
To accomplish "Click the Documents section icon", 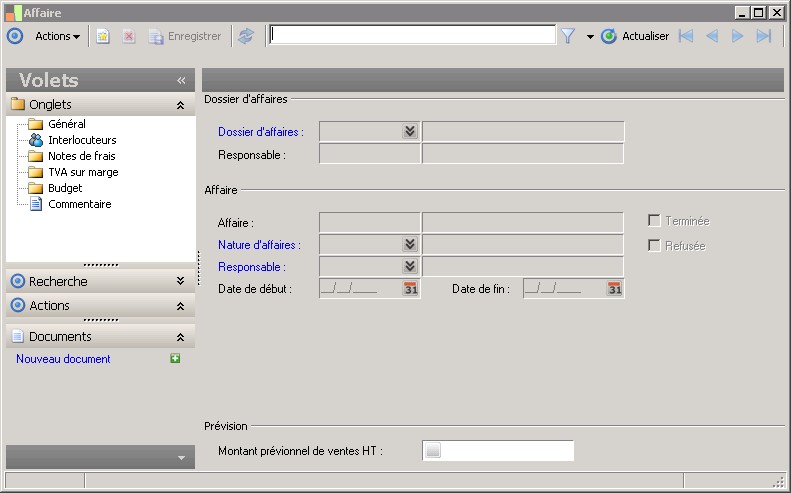I will click(18, 336).
